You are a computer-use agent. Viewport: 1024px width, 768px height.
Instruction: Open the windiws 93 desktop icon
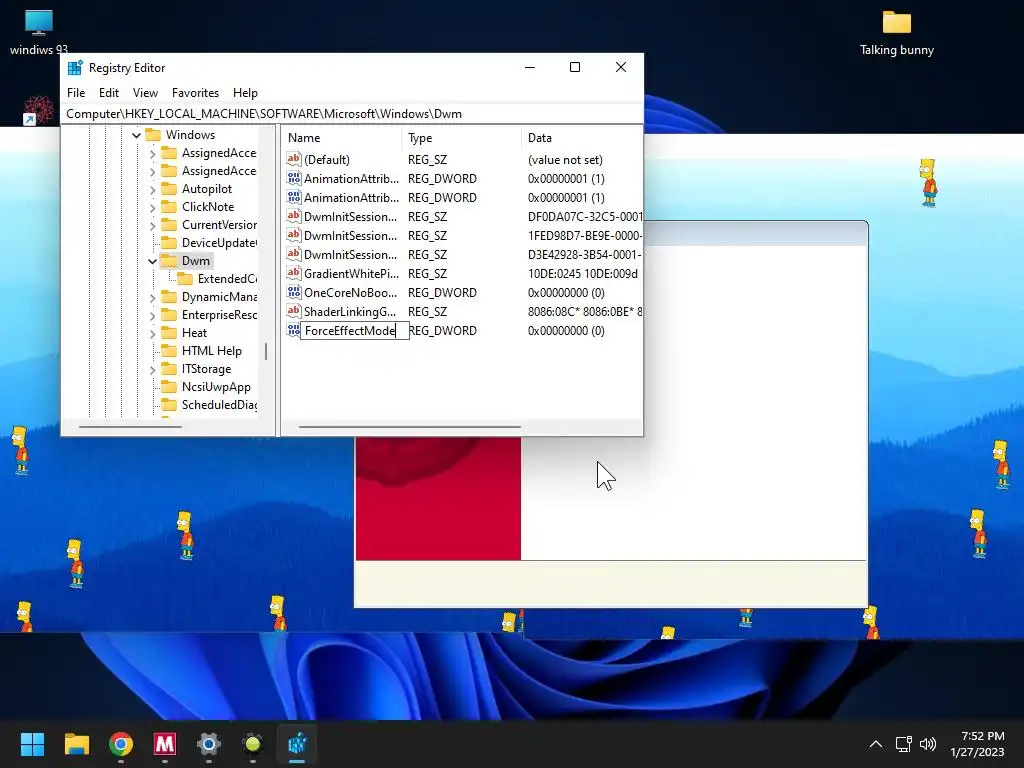click(39, 33)
